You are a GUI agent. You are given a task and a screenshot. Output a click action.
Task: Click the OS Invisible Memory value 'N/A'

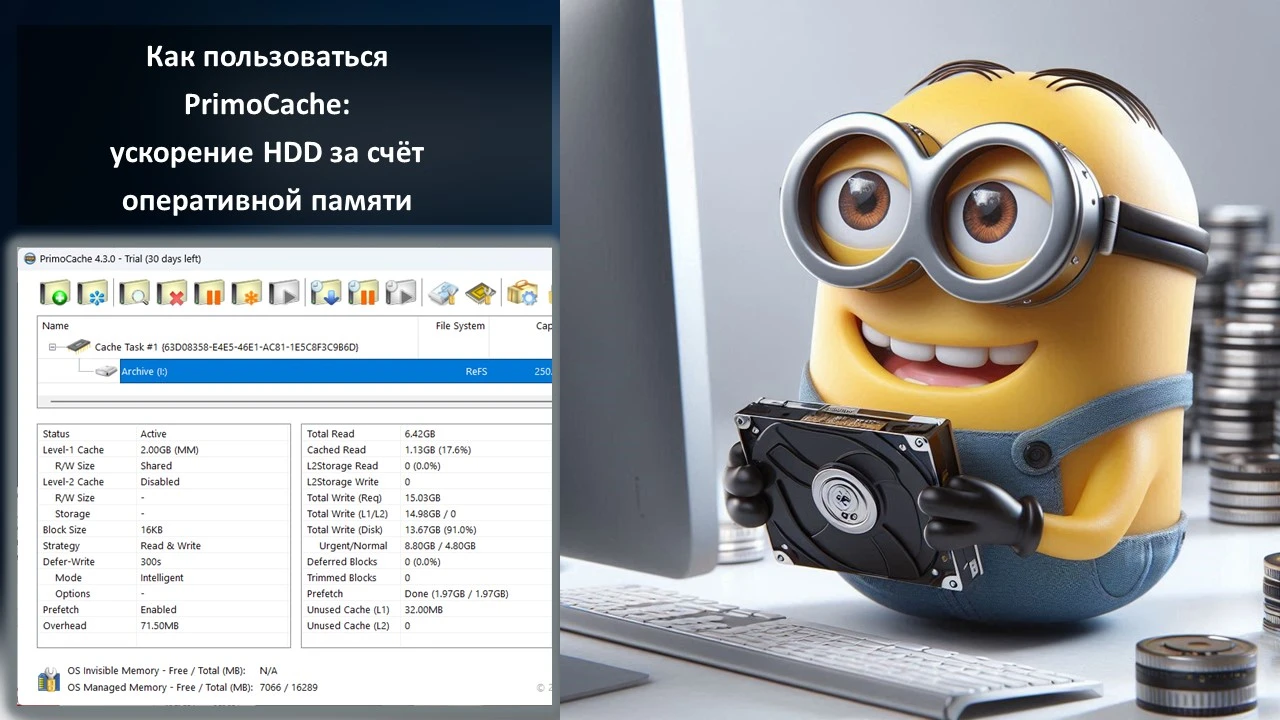268,670
